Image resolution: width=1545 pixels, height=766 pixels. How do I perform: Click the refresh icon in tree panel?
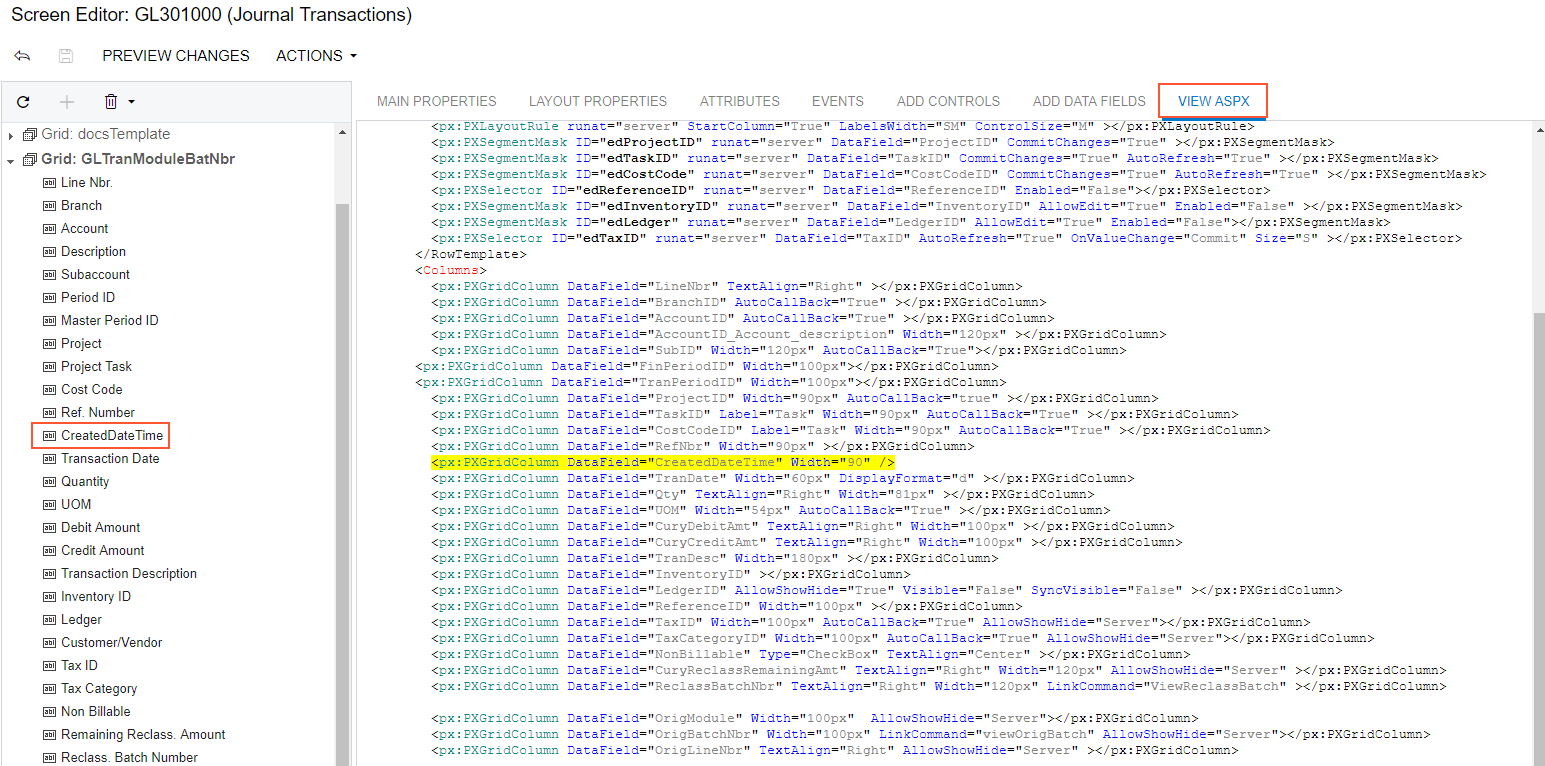[x=23, y=102]
